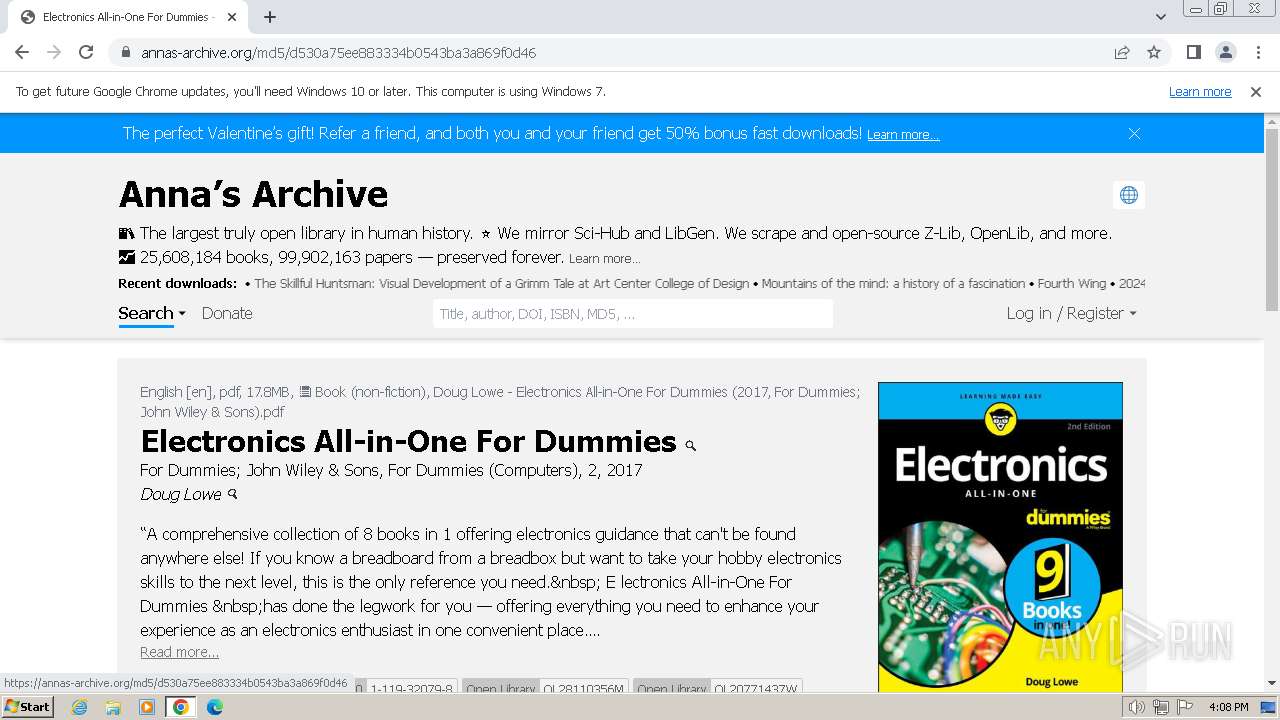Select the Electronics All-in-One For Dummies tab

(130, 17)
